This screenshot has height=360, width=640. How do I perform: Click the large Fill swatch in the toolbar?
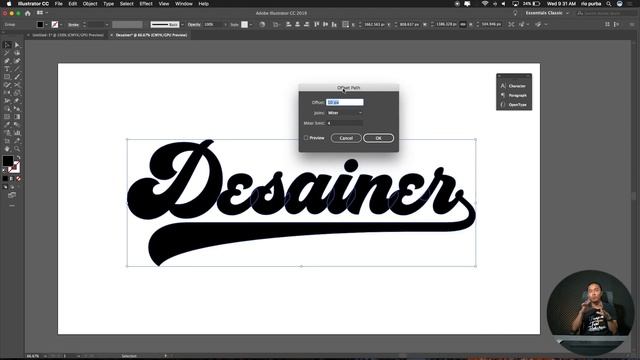8,161
